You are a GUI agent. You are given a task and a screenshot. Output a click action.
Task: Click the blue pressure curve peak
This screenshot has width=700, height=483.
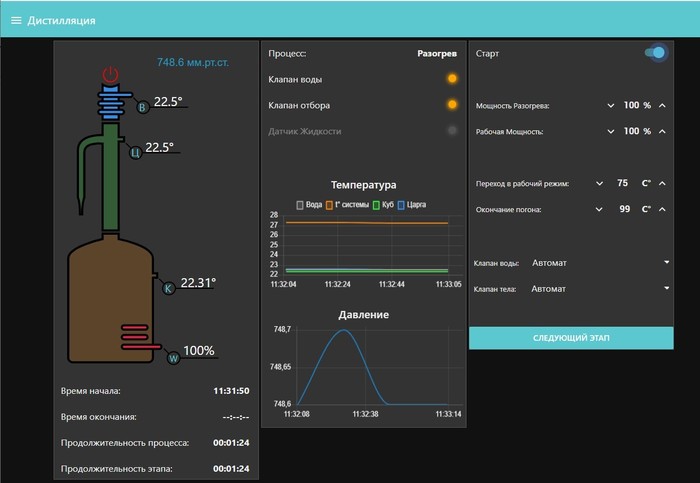[x=344, y=330]
